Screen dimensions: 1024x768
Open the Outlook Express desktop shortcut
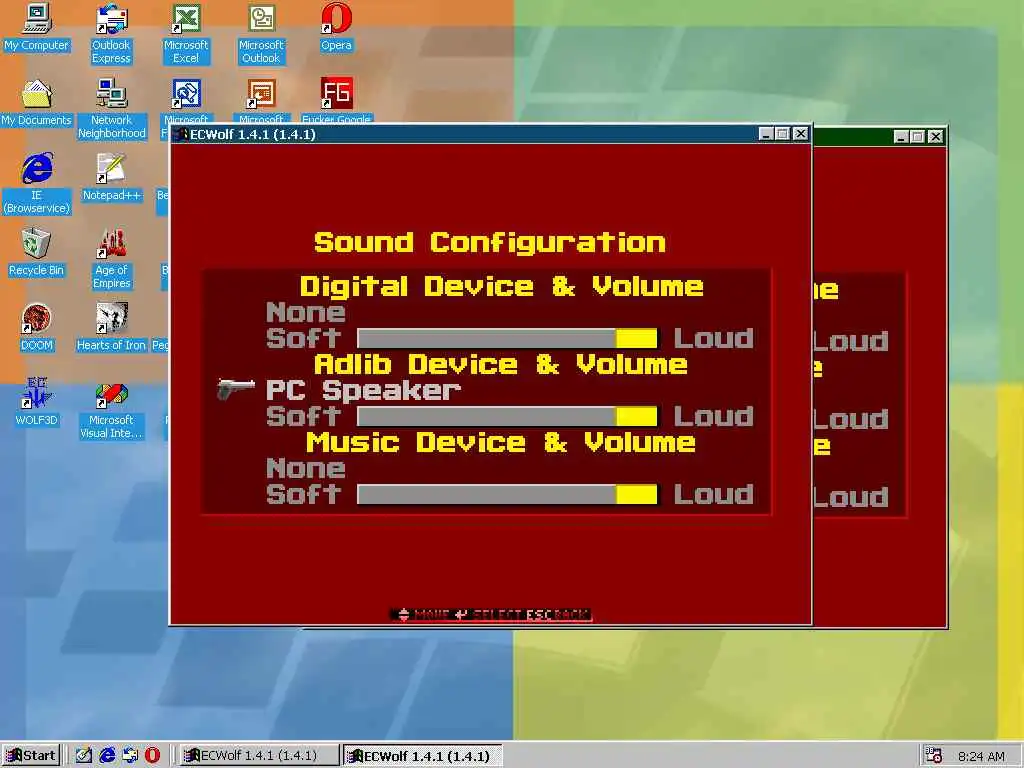coord(112,34)
